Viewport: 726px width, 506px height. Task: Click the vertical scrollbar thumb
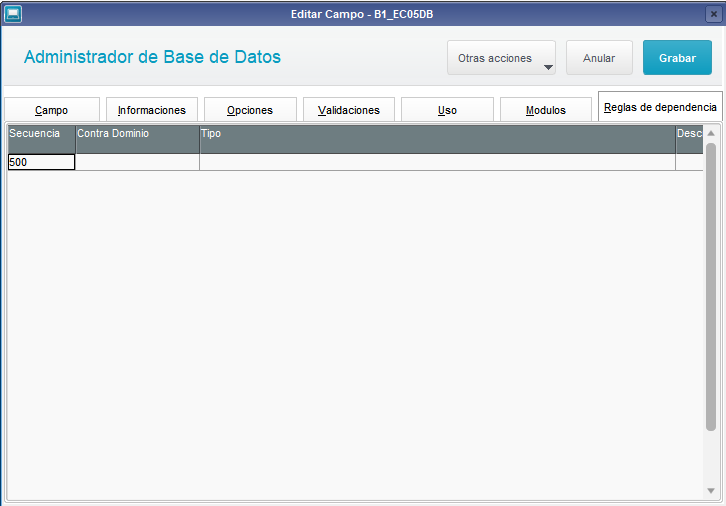711,287
